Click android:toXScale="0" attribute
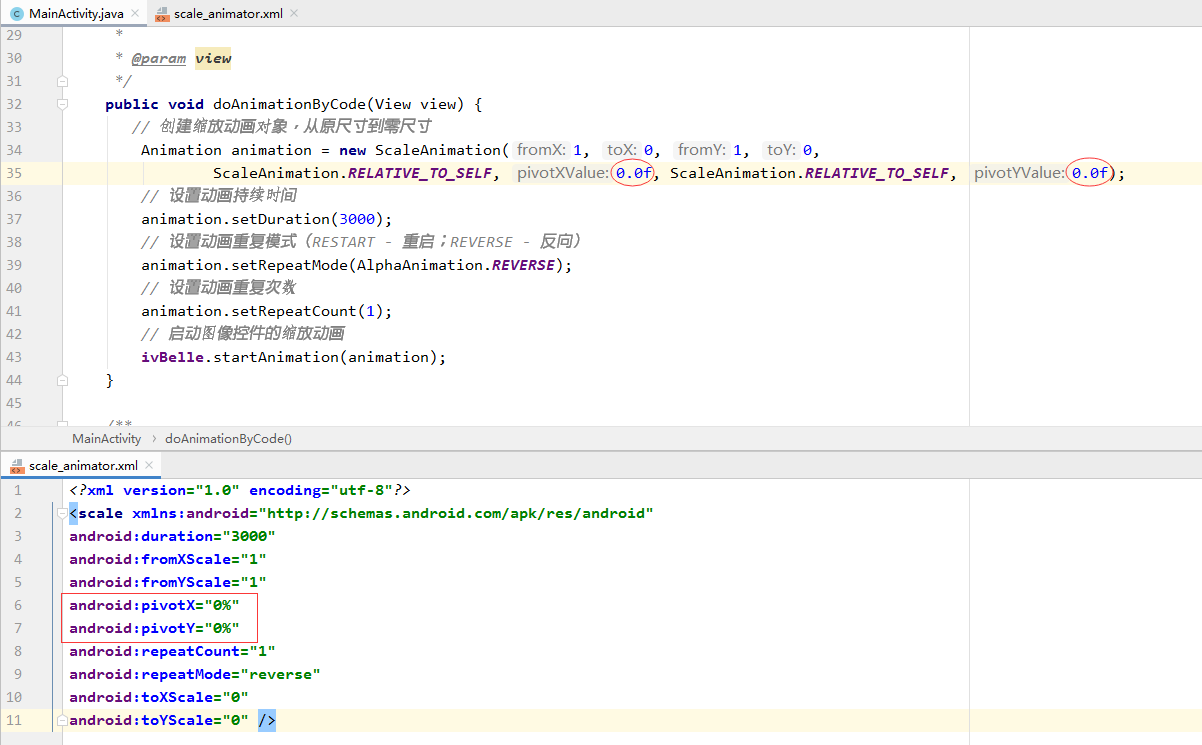This screenshot has width=1202, height=745. [159, 697]
